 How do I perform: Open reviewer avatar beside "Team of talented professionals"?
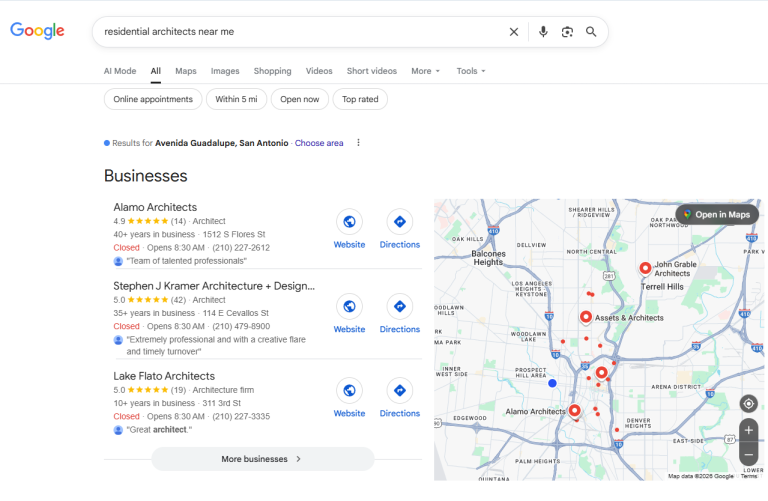tap(118, 261)
